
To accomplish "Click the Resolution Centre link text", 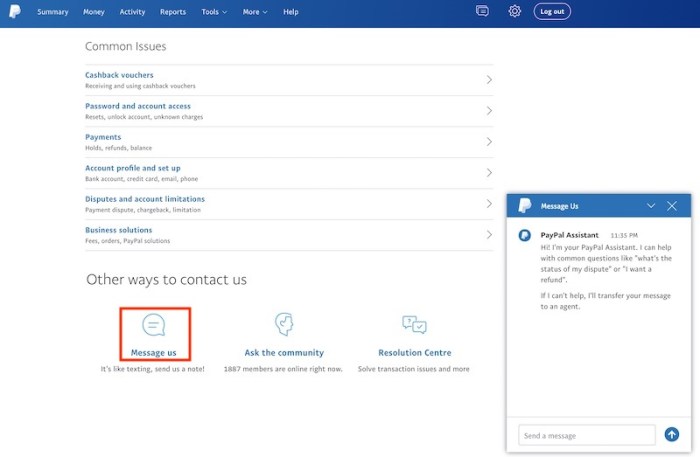I will (415, 353).
